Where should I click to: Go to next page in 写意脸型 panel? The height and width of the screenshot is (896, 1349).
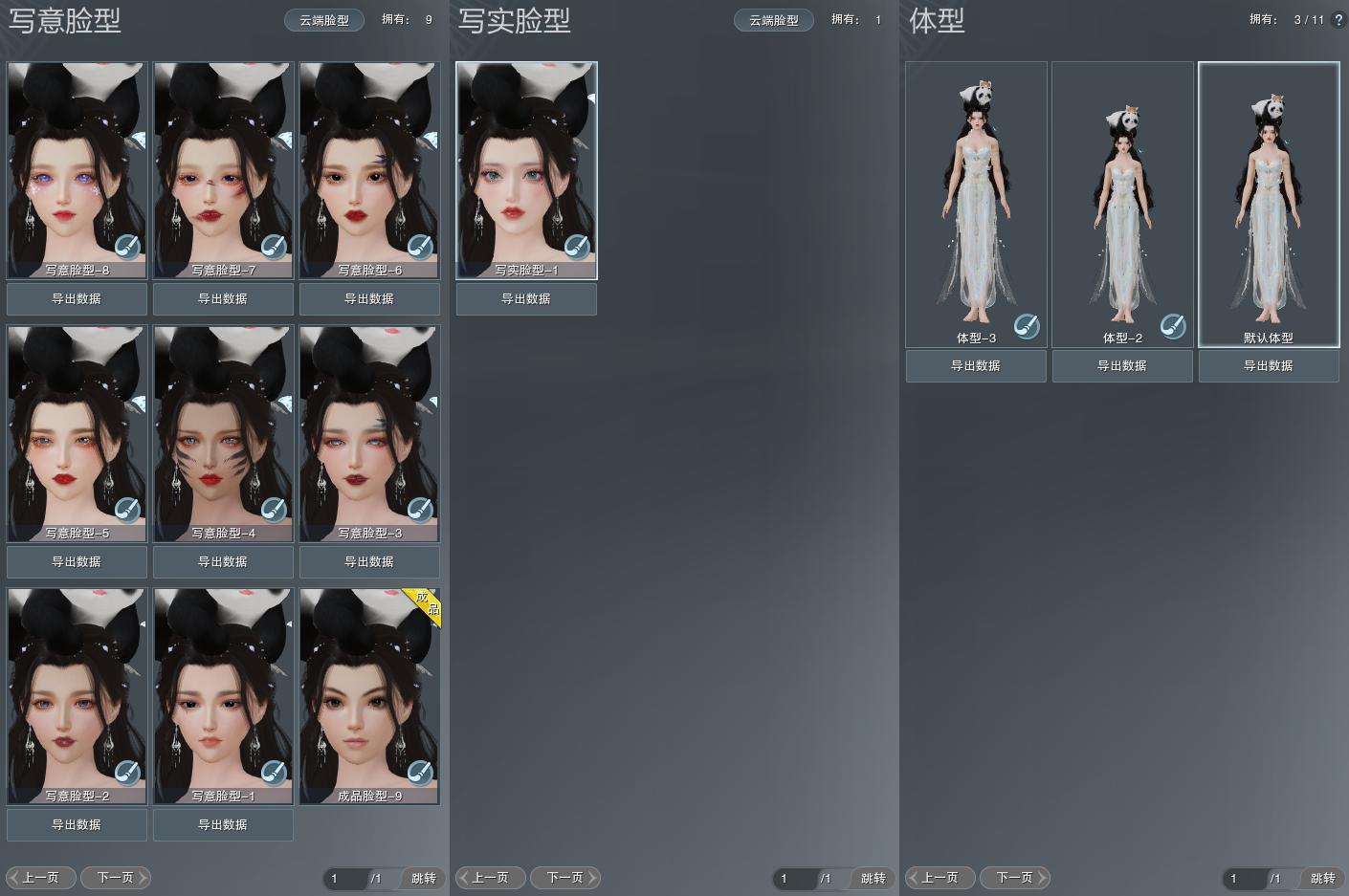(x=116, y=877)
